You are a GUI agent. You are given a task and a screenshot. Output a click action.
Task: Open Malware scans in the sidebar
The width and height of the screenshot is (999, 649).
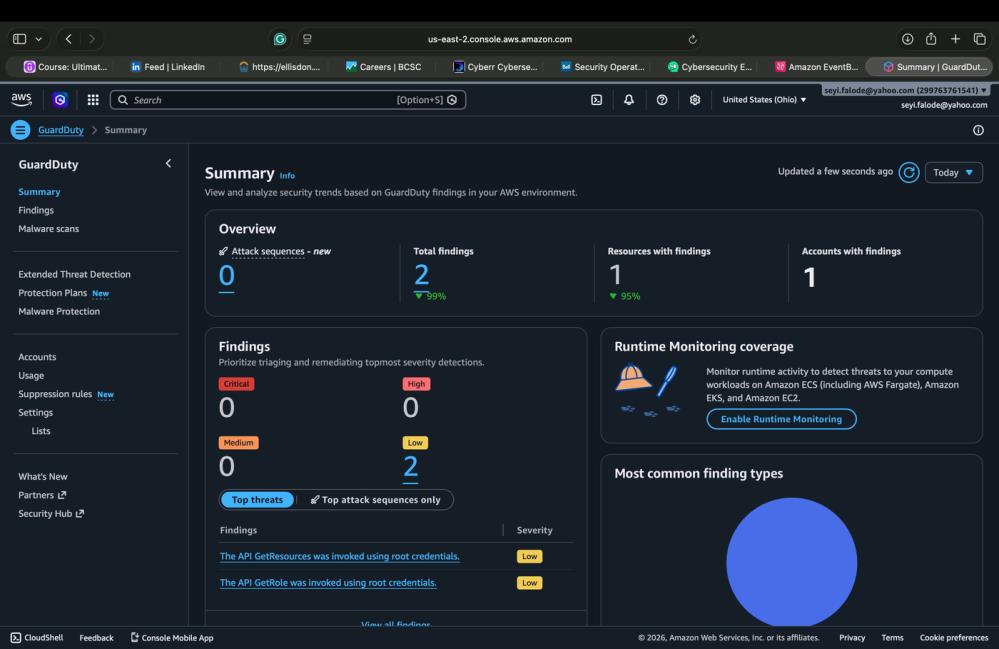point(48,229)
